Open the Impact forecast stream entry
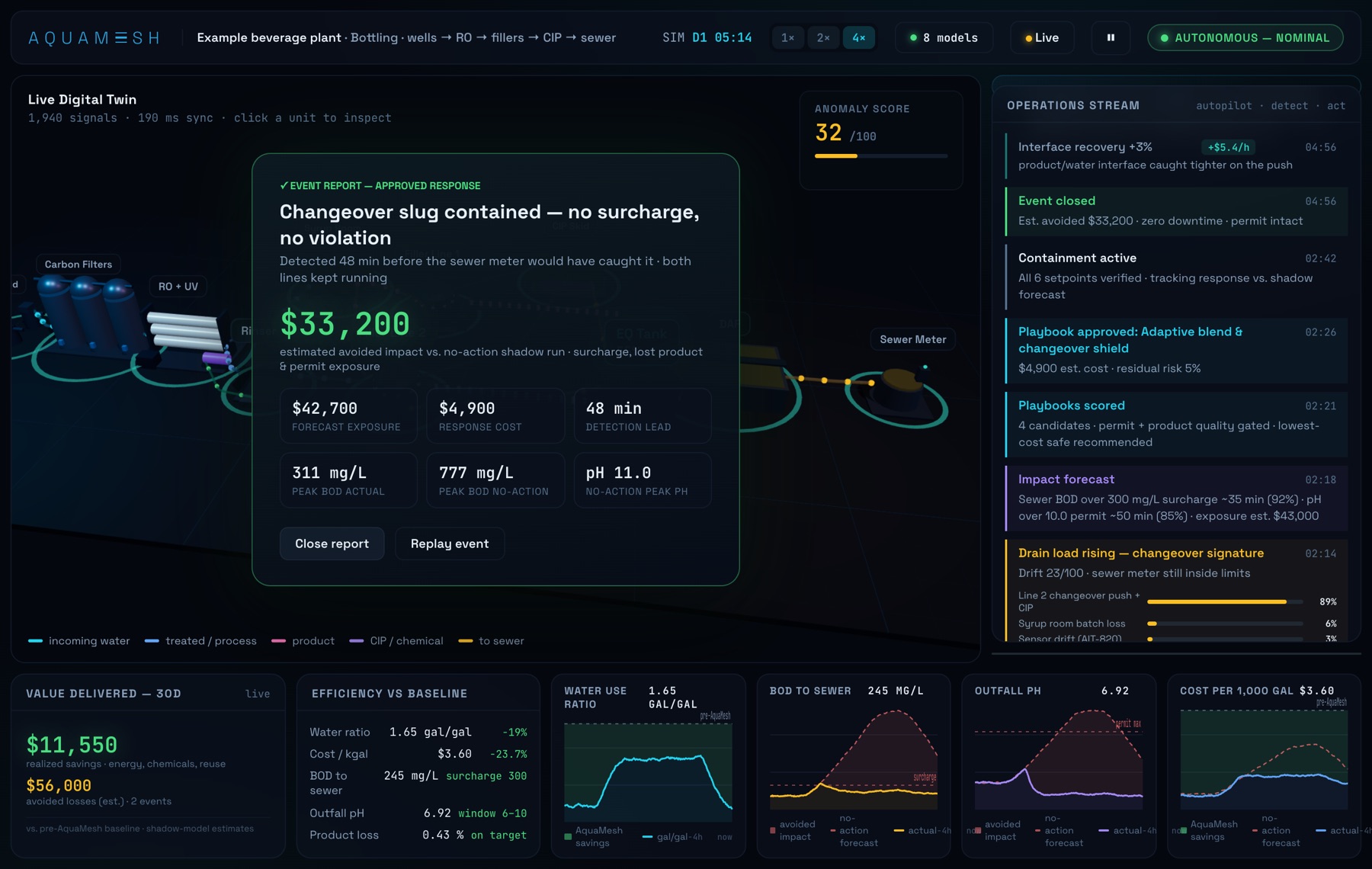 click(1176, 498)
